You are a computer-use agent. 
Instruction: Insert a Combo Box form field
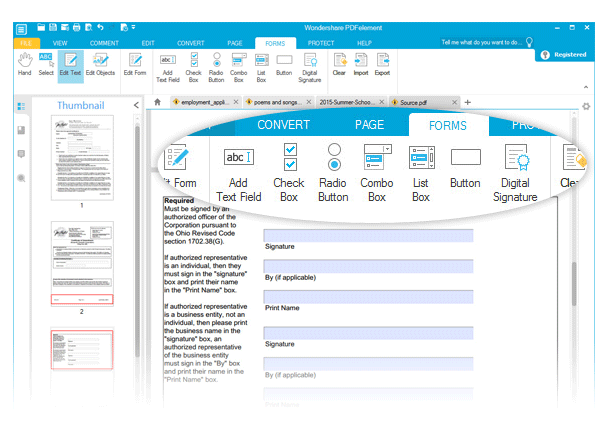pyautogui.click(x=238, y=68)
